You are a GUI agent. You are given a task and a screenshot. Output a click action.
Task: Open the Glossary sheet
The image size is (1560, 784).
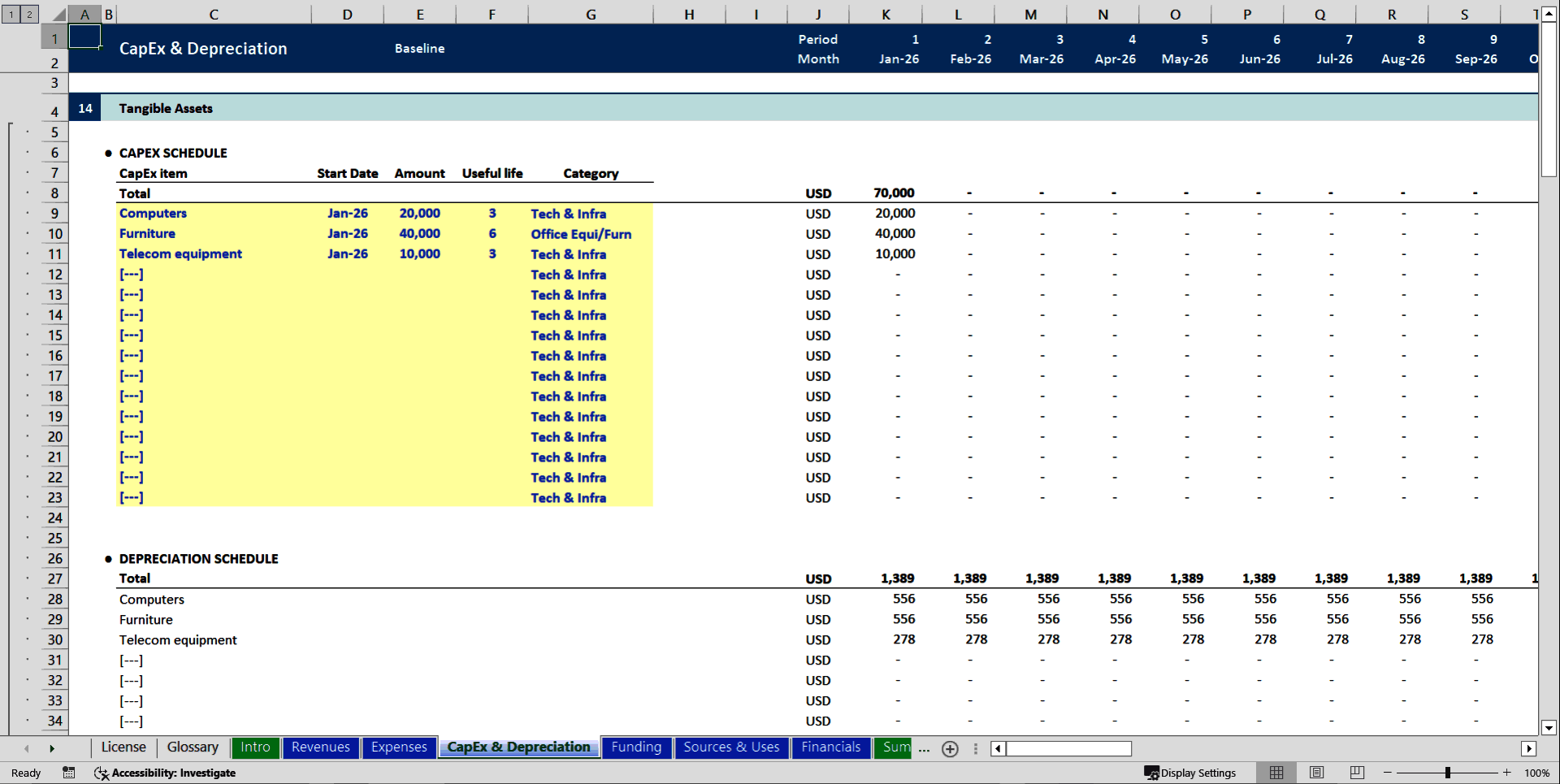pyautogui.click(x=192, y=747)
